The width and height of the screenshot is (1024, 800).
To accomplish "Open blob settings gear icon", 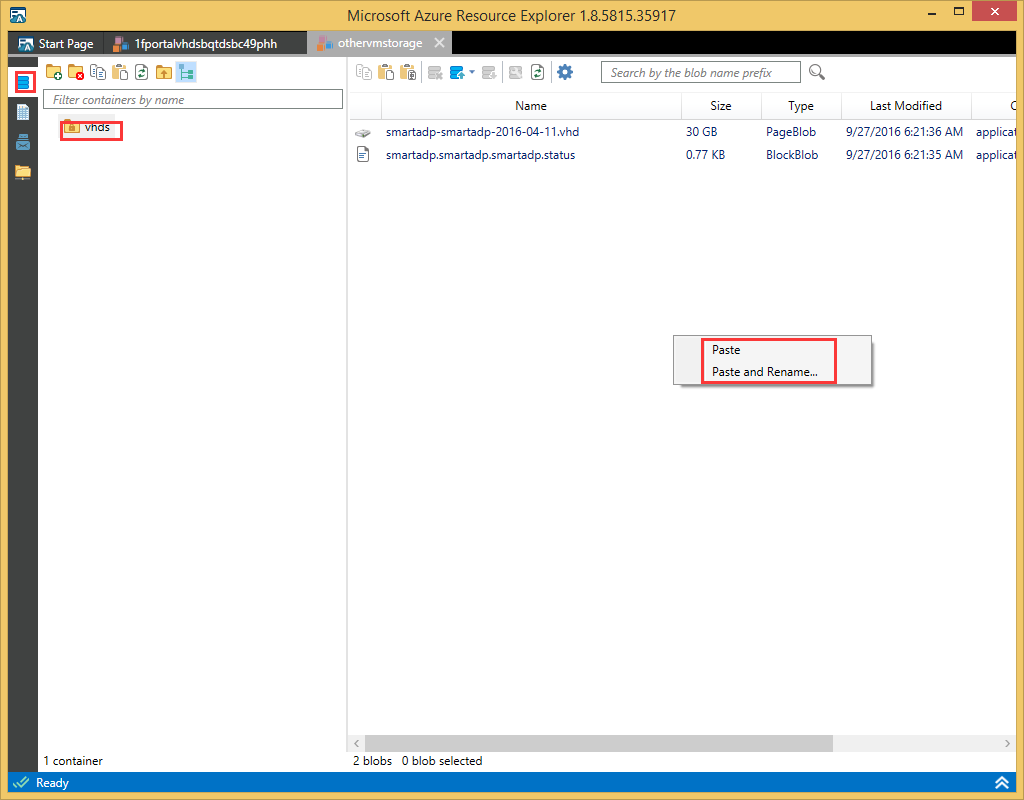I will tap(565, 72).
